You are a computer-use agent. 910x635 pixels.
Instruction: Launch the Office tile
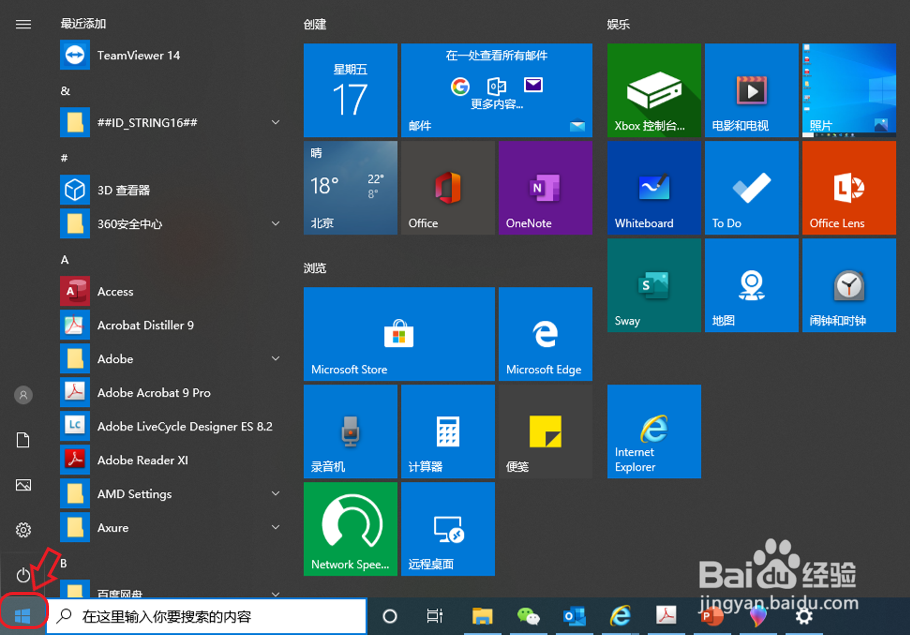pos(447,187)
